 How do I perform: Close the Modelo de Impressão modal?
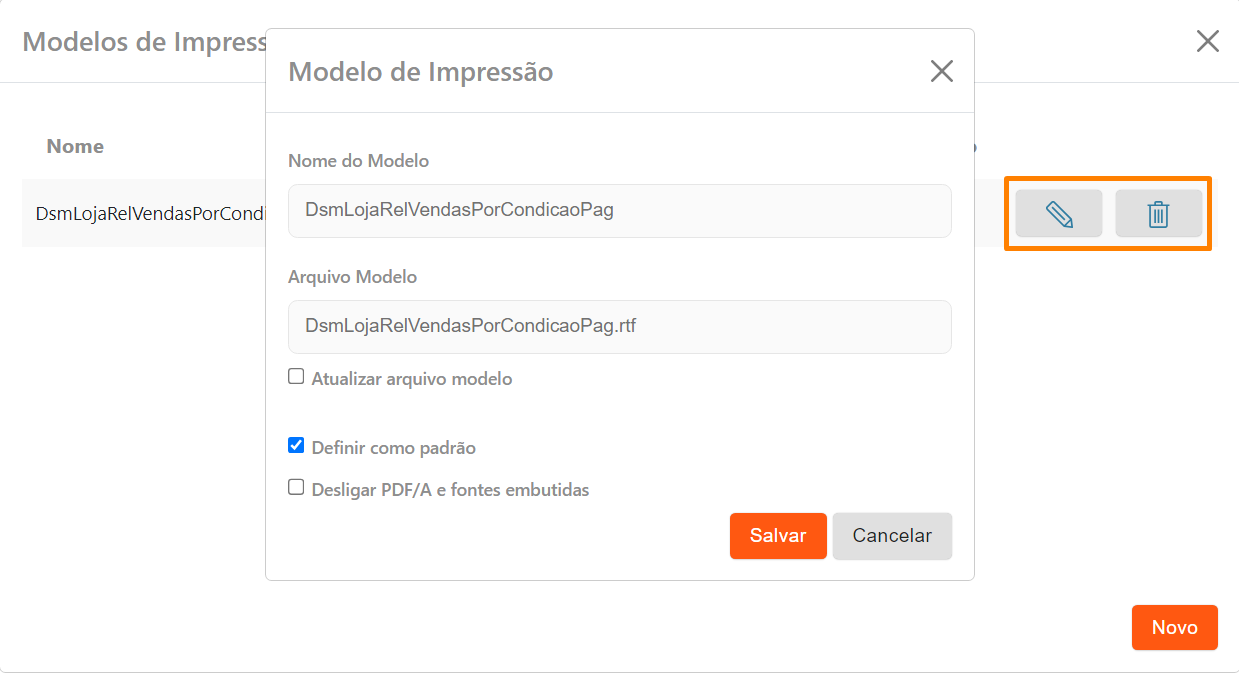(x=941, y=71)
